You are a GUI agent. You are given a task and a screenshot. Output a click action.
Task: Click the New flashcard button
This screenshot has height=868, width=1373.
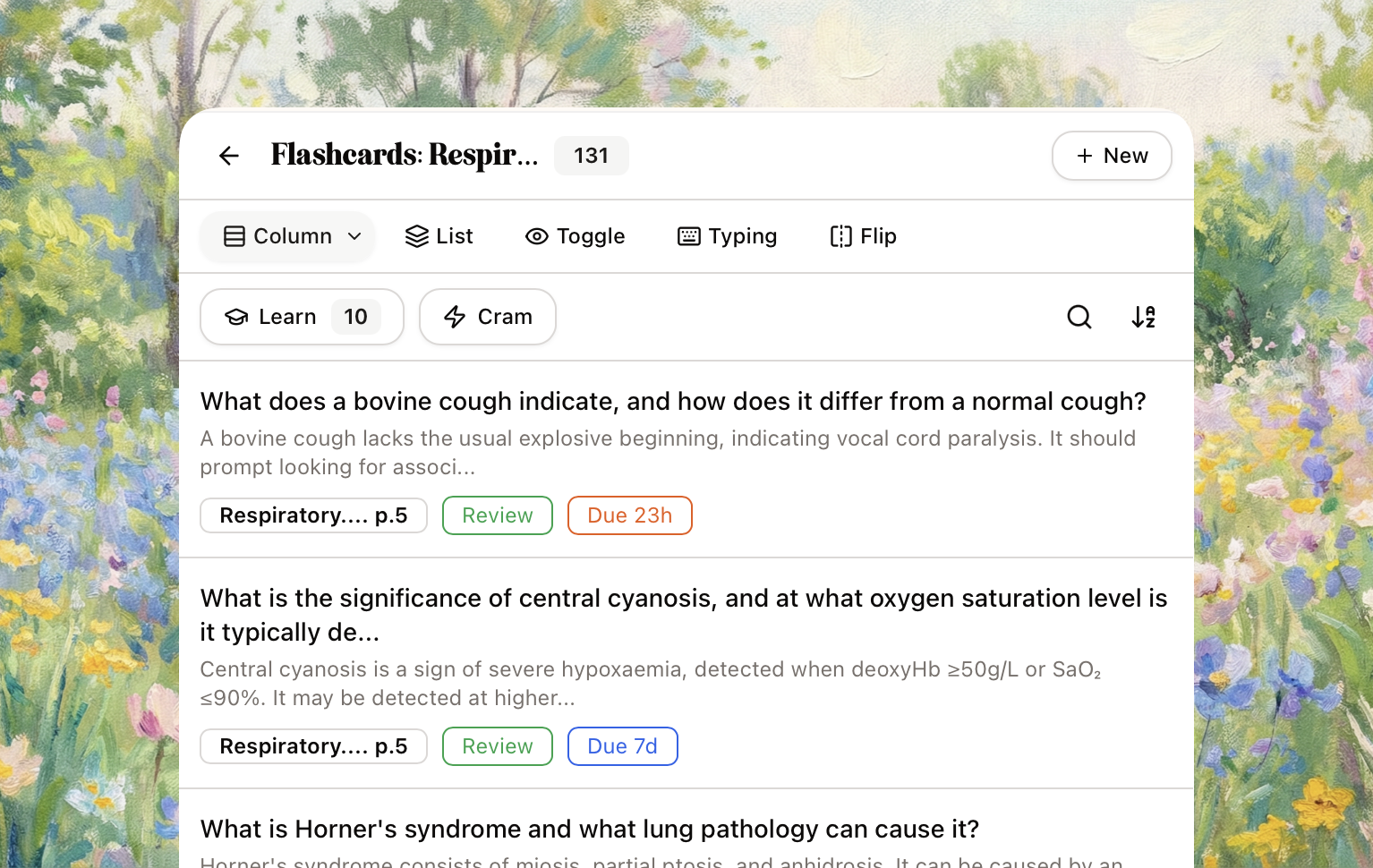coord(1112,156)
